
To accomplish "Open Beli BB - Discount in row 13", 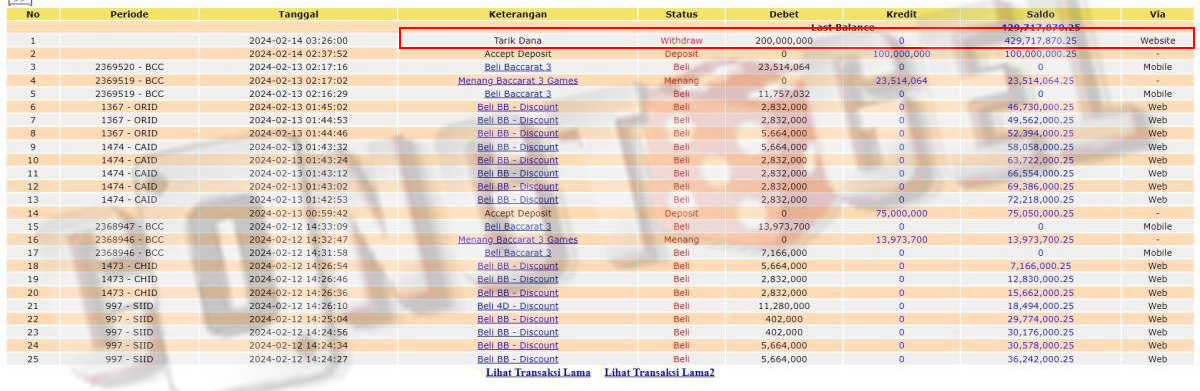I will (517, 199).
